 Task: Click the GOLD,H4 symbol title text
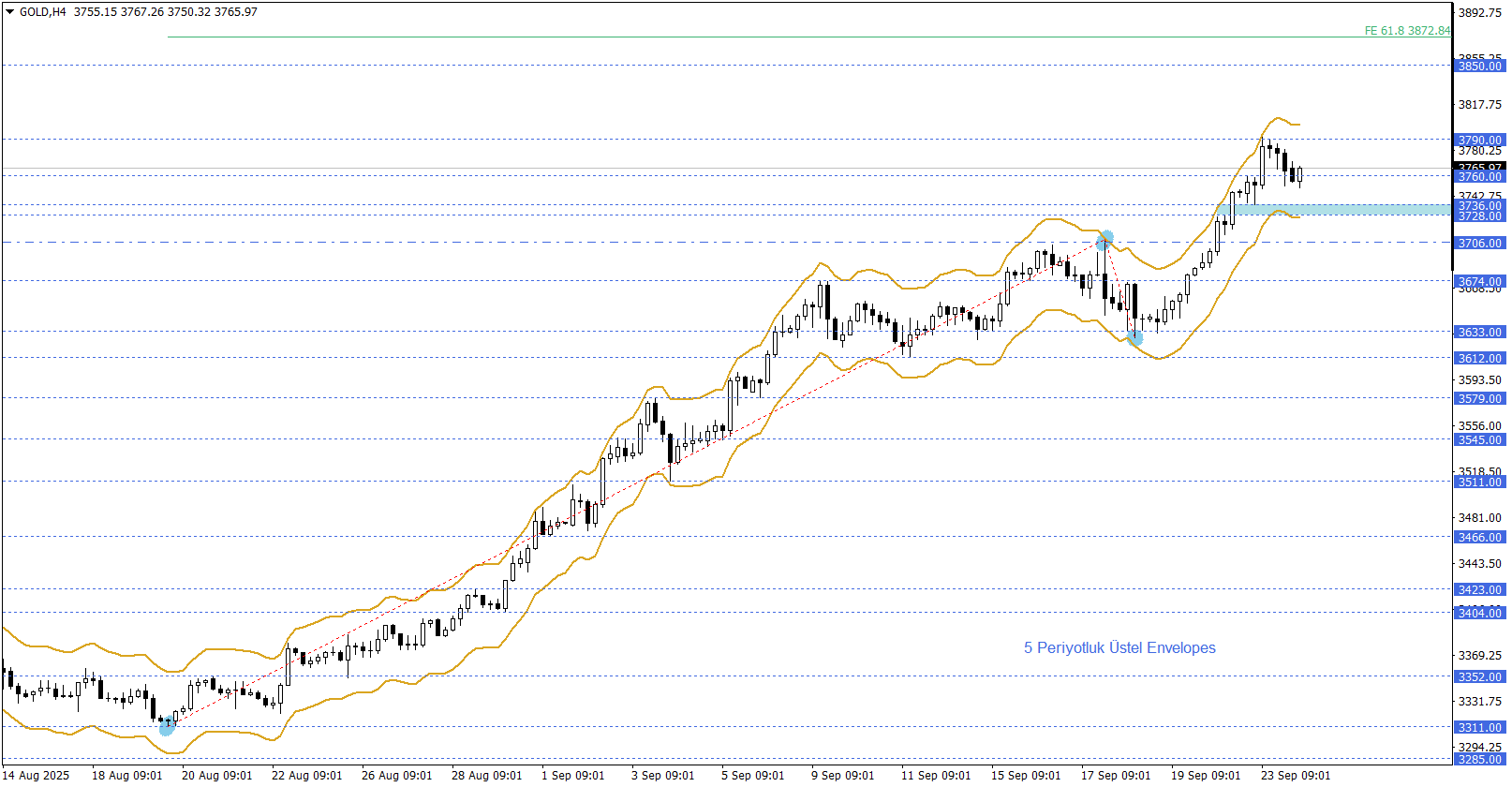43,12
